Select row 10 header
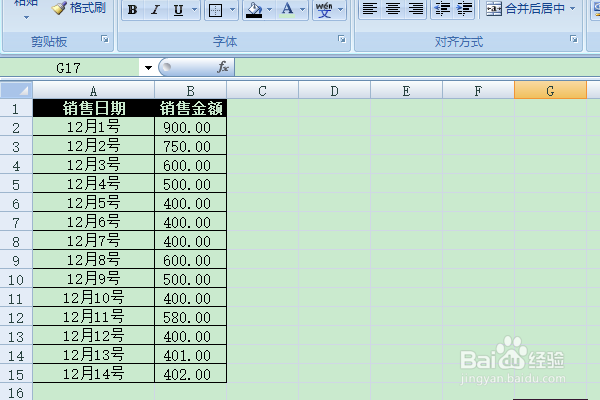 pyautogui.click(x=16, y=279)
